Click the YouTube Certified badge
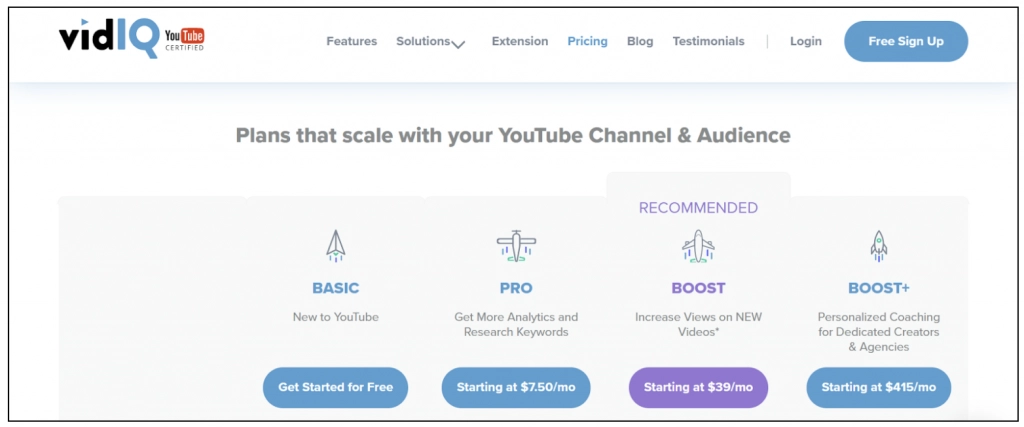The width and height of the screenshot is (1024, 427). coord(185,41)
